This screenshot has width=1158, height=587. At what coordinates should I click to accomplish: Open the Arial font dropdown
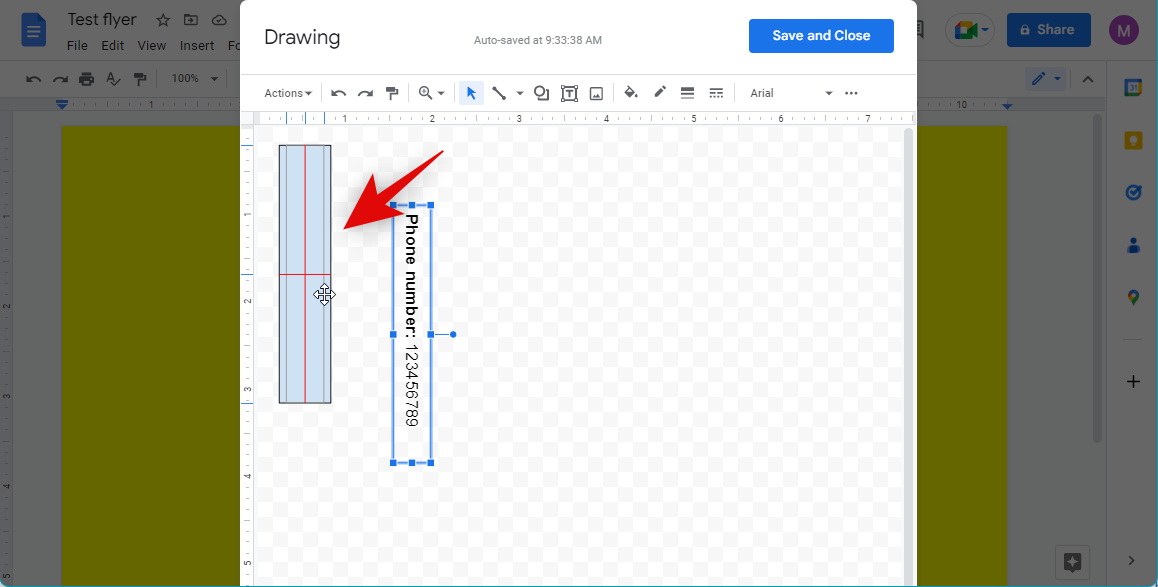[790, 93]
